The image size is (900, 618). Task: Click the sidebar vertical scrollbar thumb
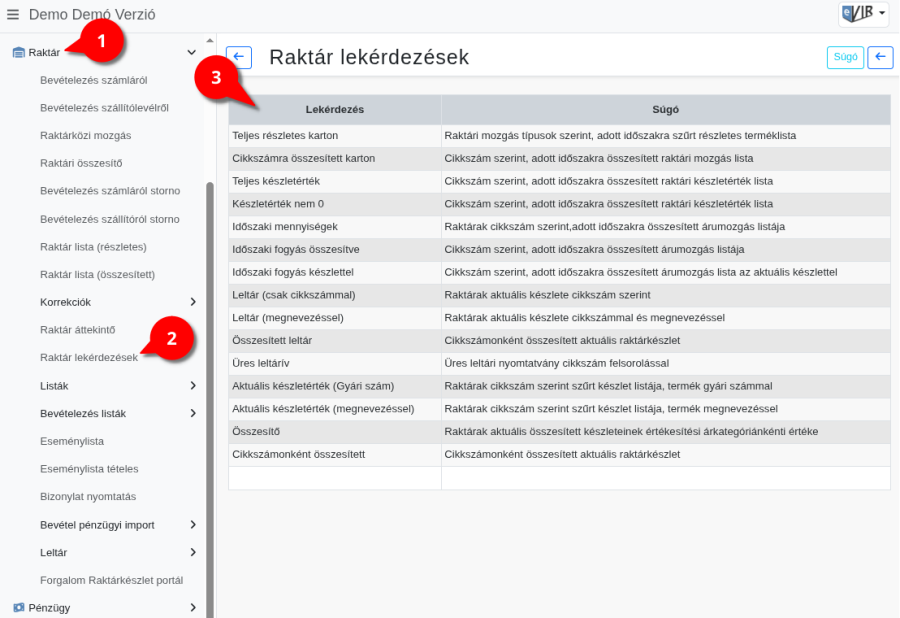(x=210, y=399)
